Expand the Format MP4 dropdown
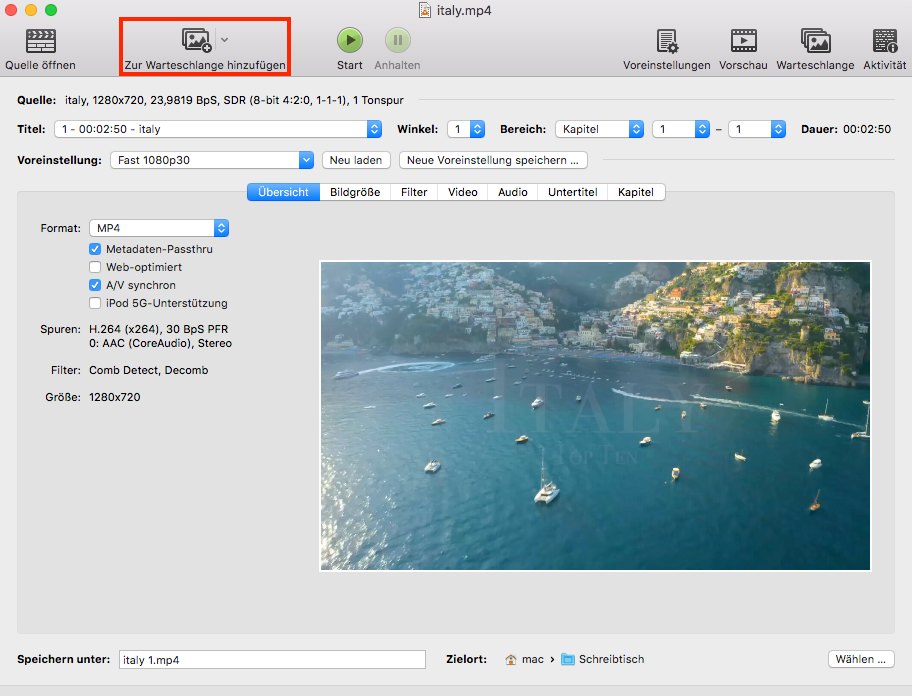This screenshot has width=912, height=696. tap(159, 228)
